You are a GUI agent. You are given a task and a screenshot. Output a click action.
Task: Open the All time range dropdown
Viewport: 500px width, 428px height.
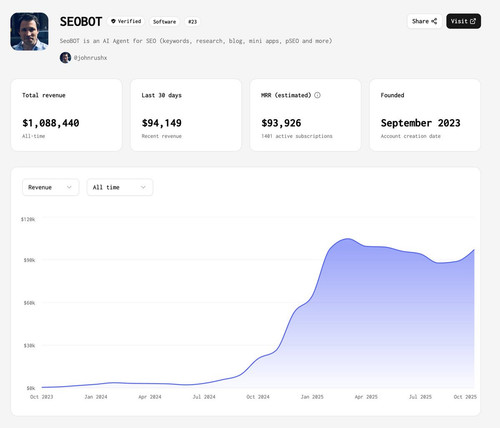[120, 187]
